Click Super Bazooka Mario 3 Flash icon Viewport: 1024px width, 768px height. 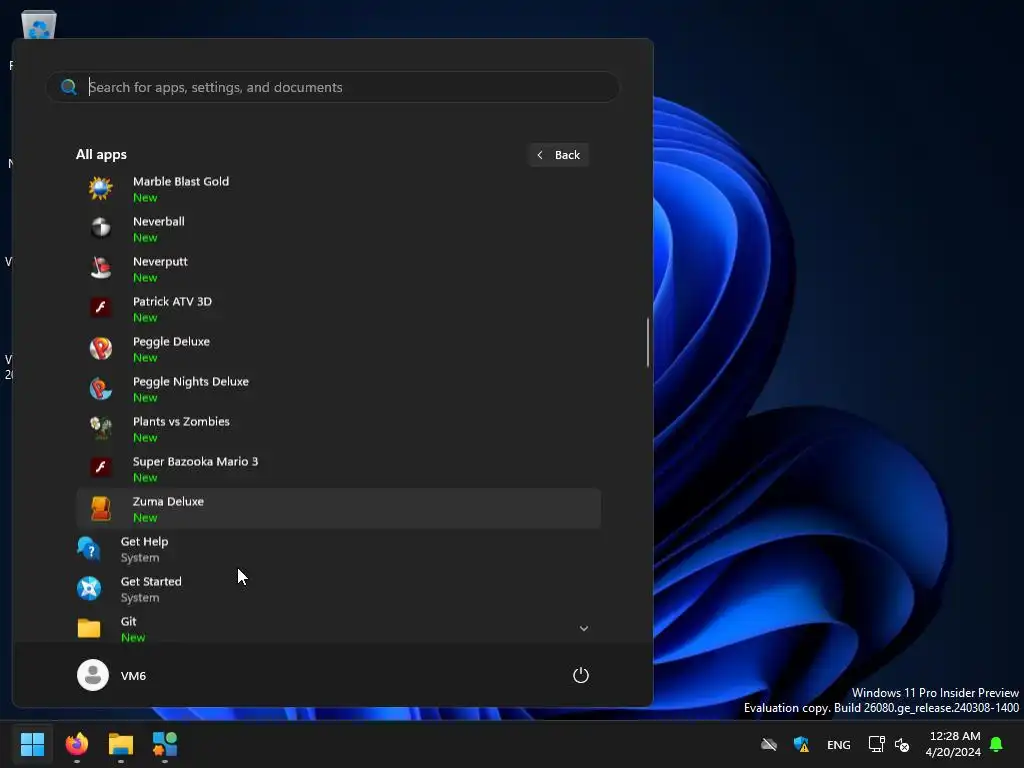click(101, 468)
